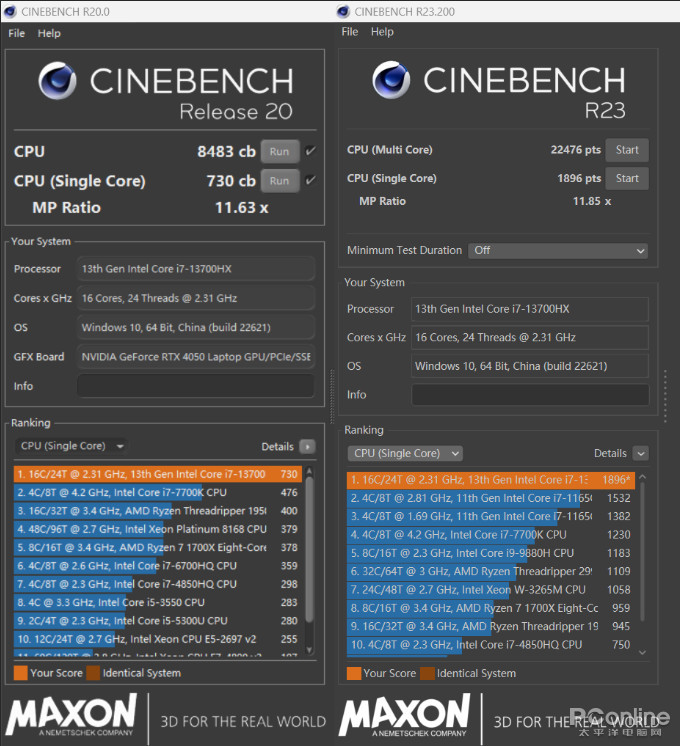680x746 pixels.
Task: Select R20 row Core i5-3550
Action: [x=158, y=602]
